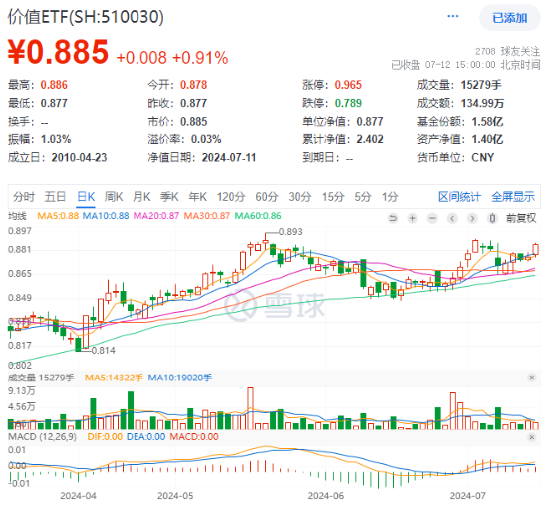Click the MA20:0.87 moving average label
550x505 pixels.
tap(156, 216)
